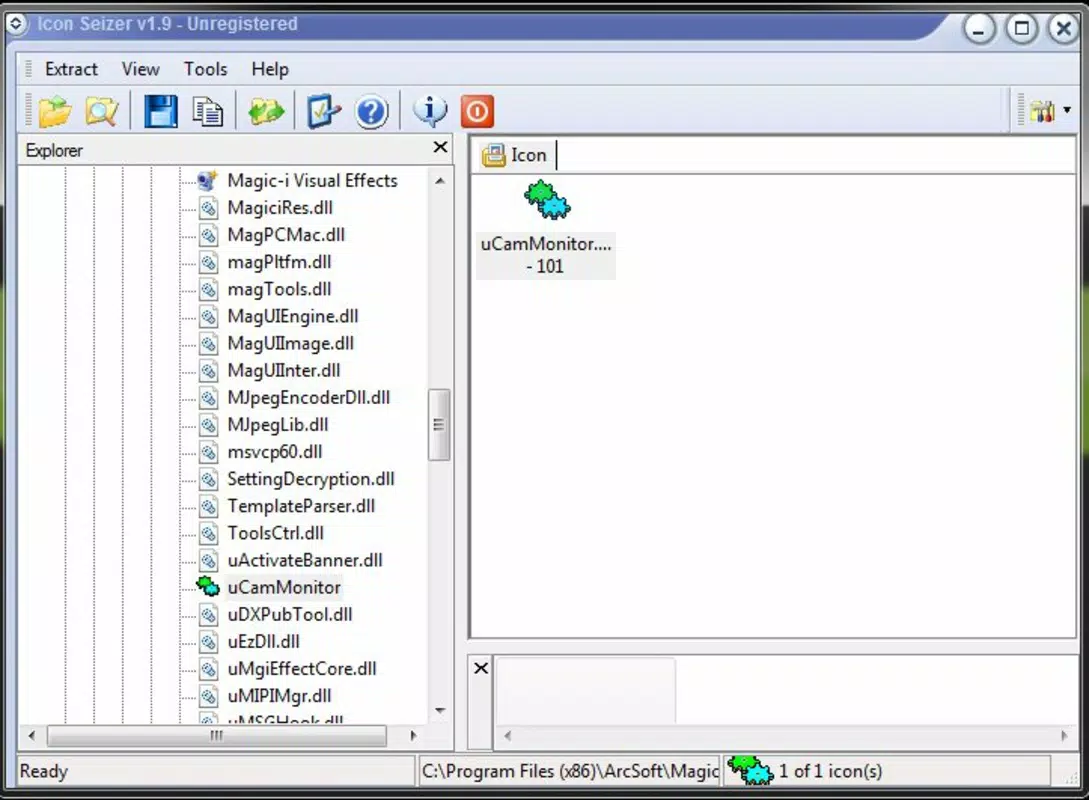Select MJpegEncoderDll.dll in the tree
The width and height of the screenshot is (1089, 800).
(x=308, y=397)
